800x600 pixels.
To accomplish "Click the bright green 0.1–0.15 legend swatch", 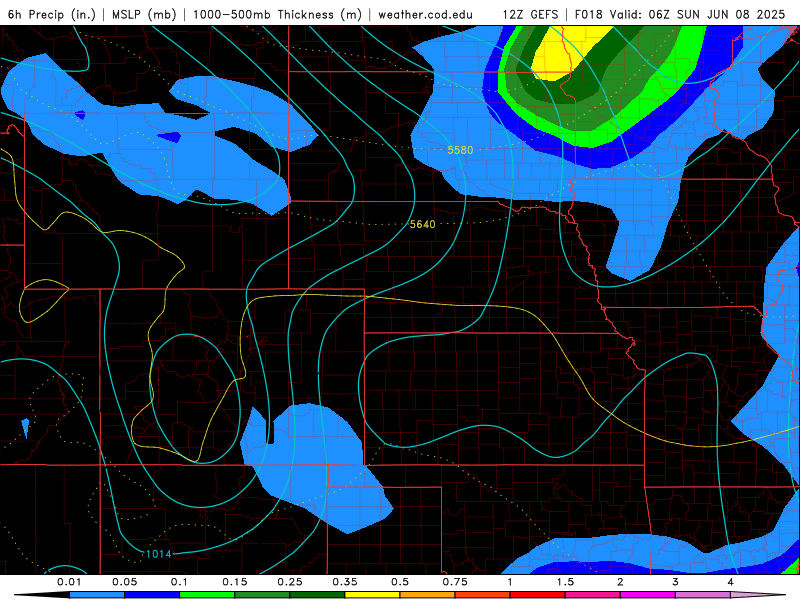I will 207,595.
